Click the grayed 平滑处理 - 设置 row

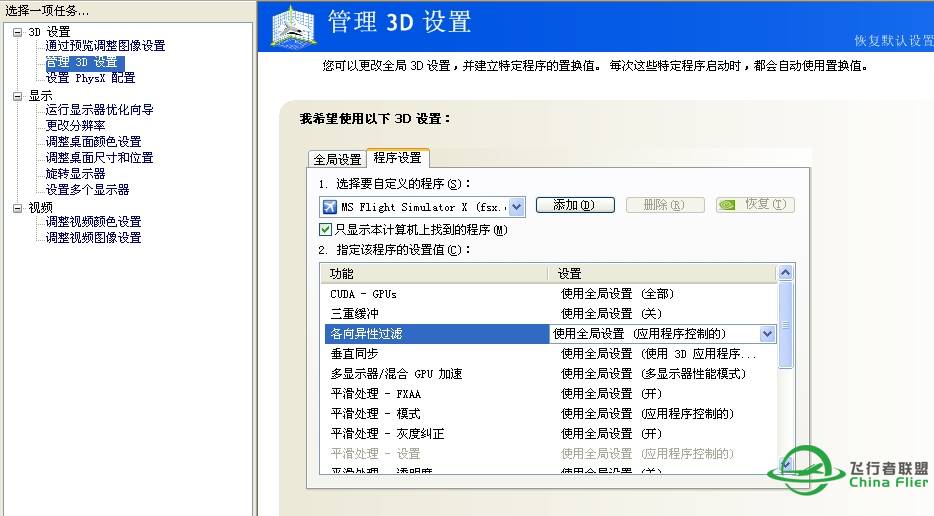[x=550, y=453]
